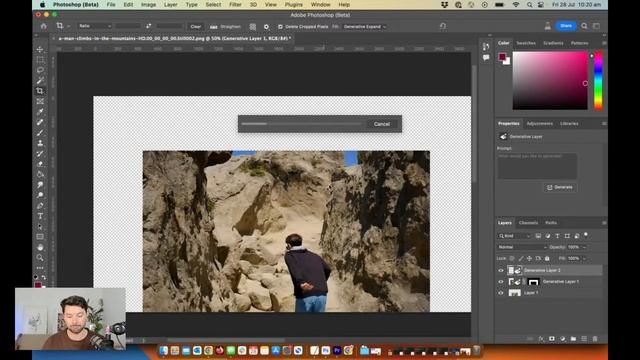Add a layer mask from Layers footer
640x360 pixels.
[x=552, y=339]
